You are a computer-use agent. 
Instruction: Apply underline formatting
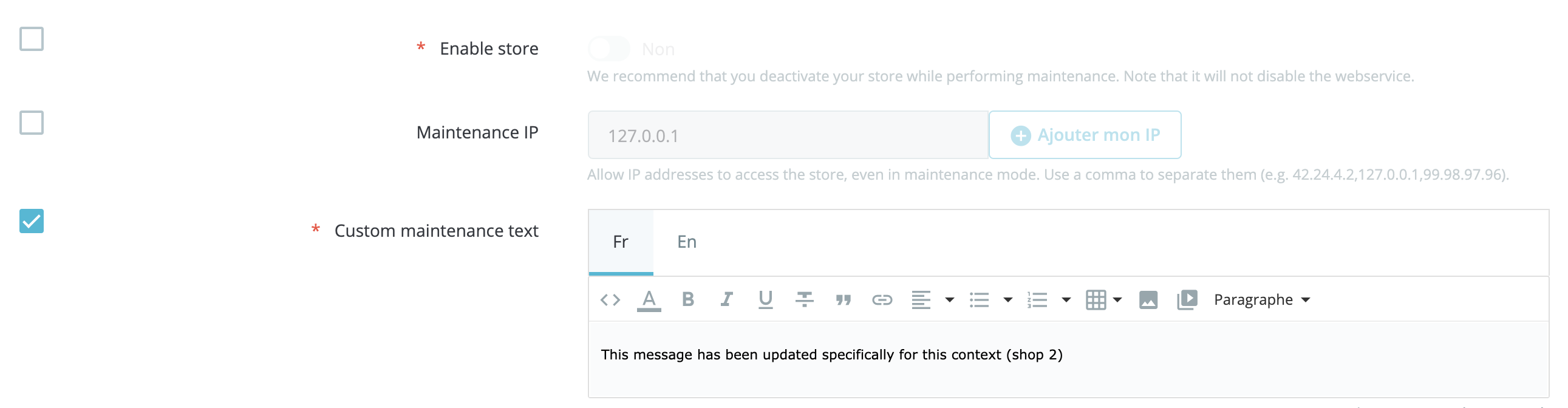(x=765, y=299)
